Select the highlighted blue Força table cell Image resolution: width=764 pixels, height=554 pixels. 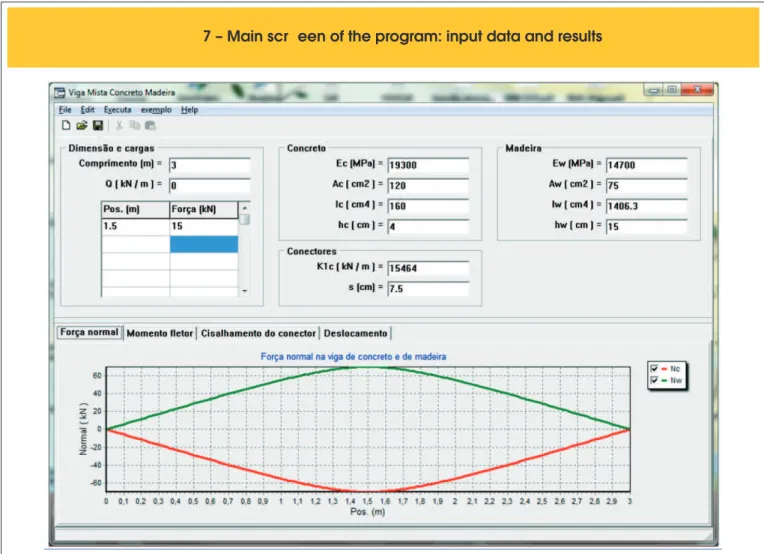(x=204, y=244)
